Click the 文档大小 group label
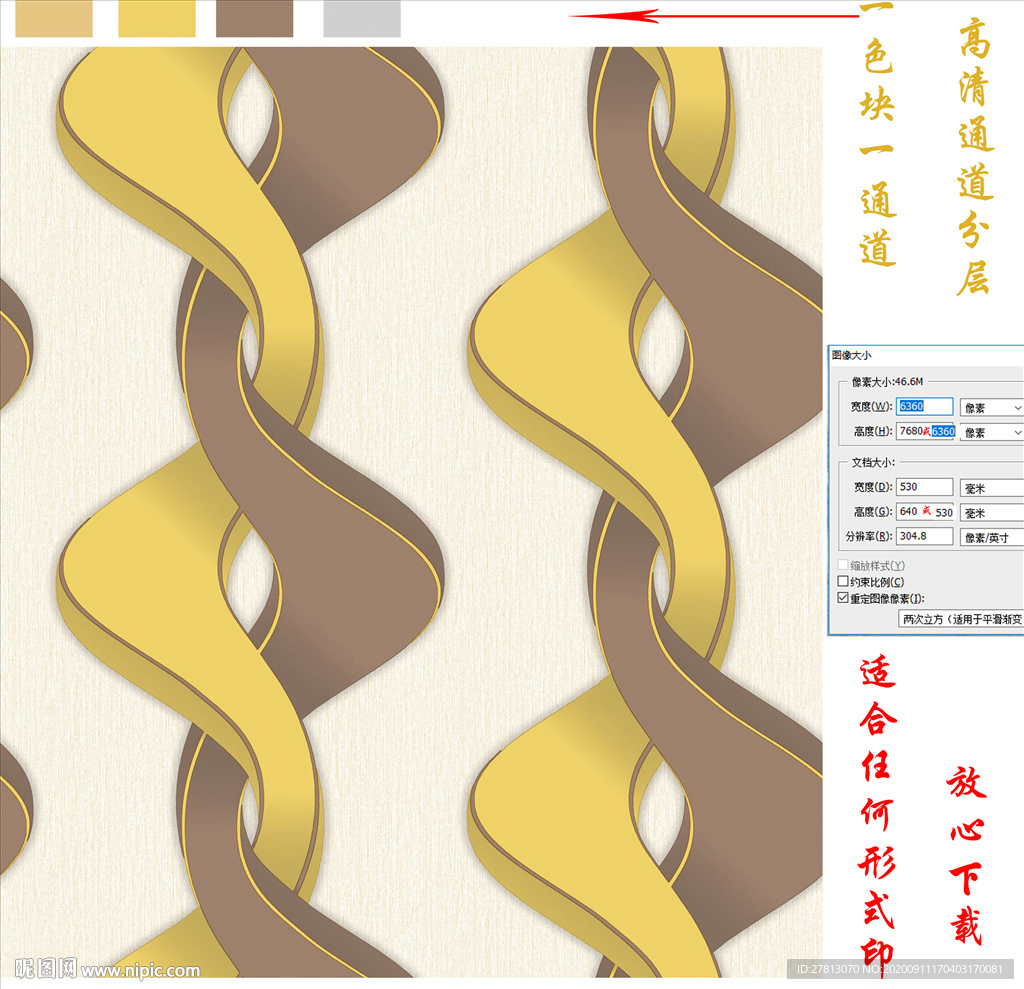 (872, 462)
